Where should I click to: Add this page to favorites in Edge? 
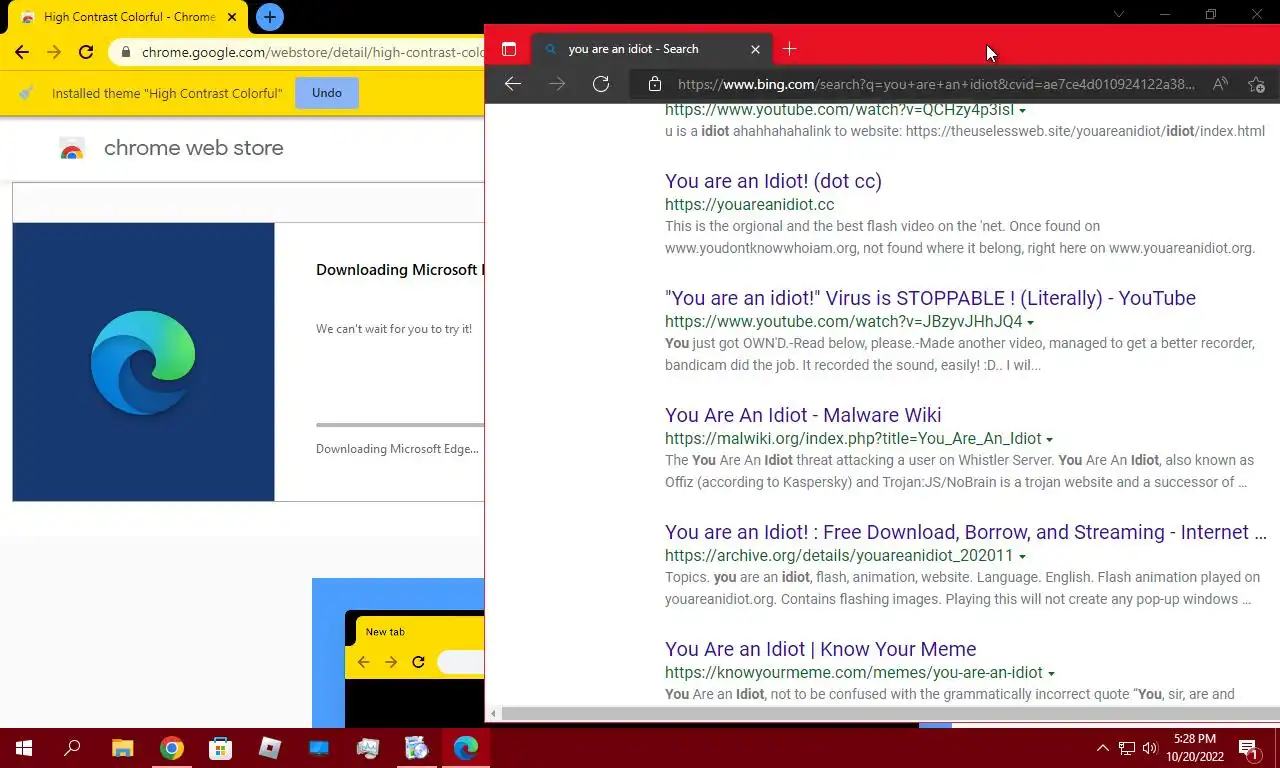(x=1257, y=84)
